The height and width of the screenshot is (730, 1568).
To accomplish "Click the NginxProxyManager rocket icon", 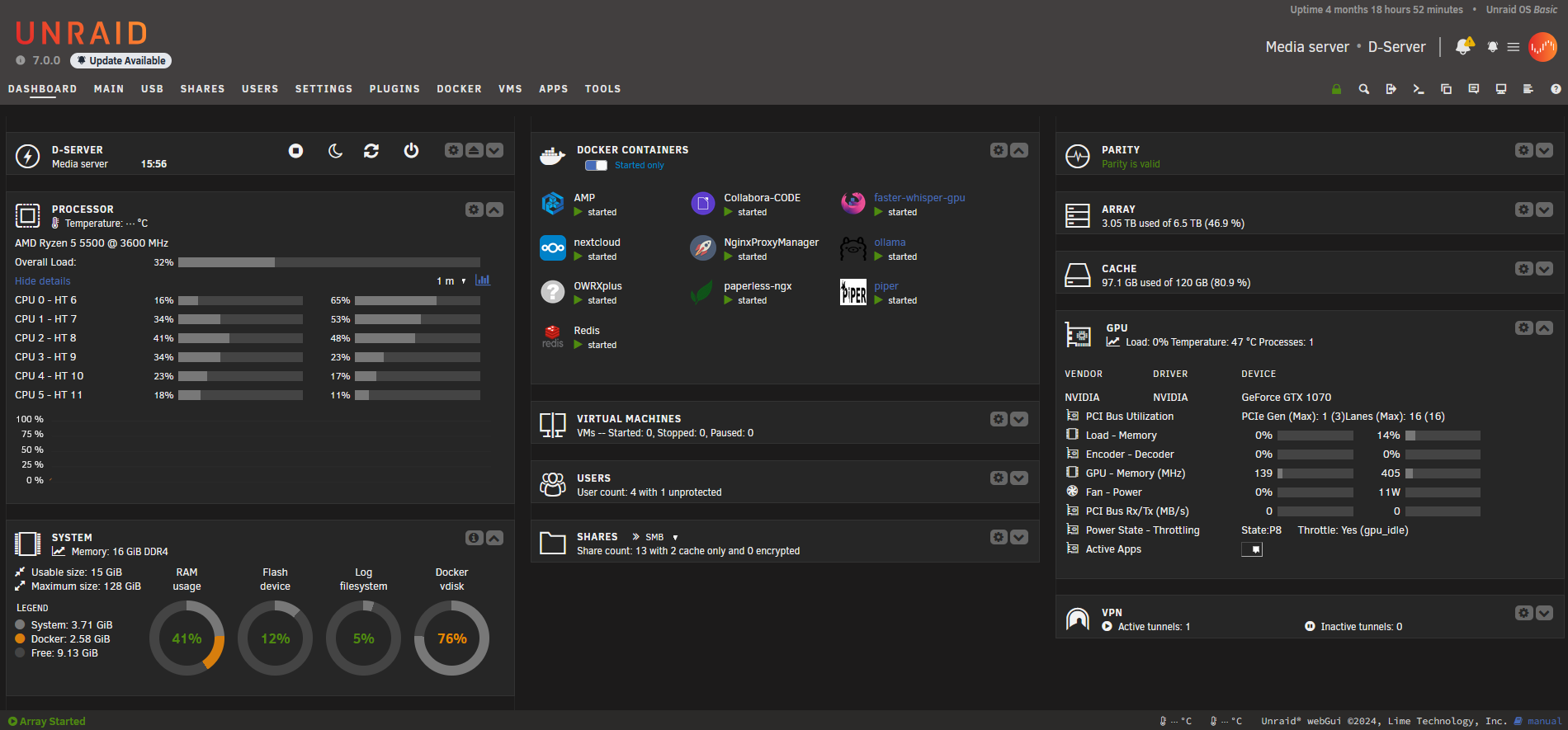I will pyautogui.click(x=702, y=247).
